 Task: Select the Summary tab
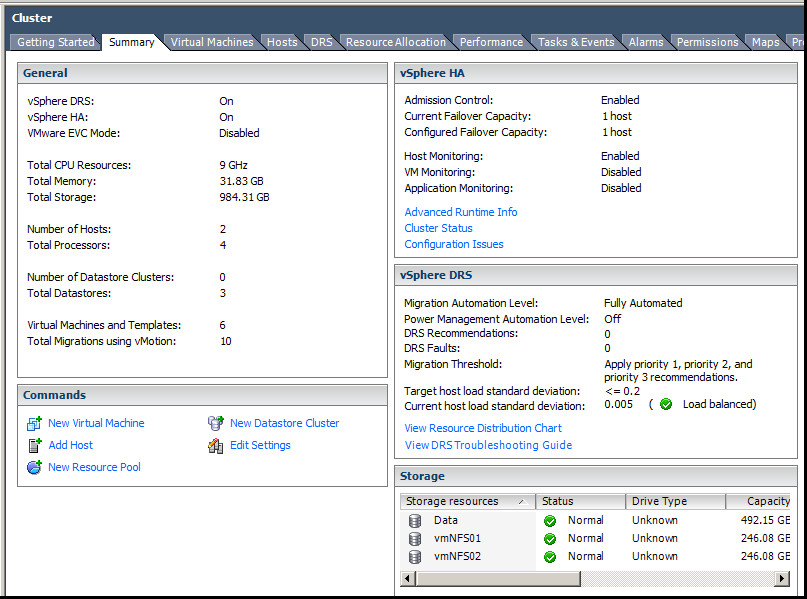(132, 42)
